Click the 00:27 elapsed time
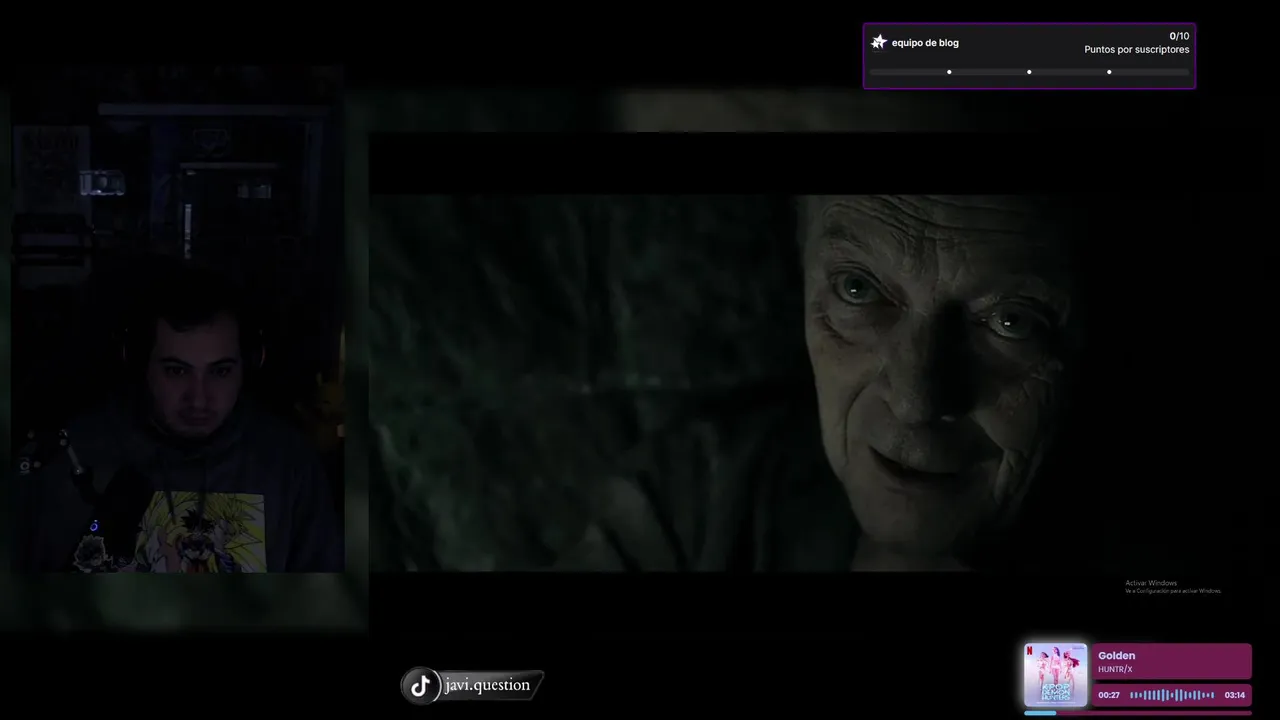Viewport: 1280px width, 720px height. [1109, 695]
